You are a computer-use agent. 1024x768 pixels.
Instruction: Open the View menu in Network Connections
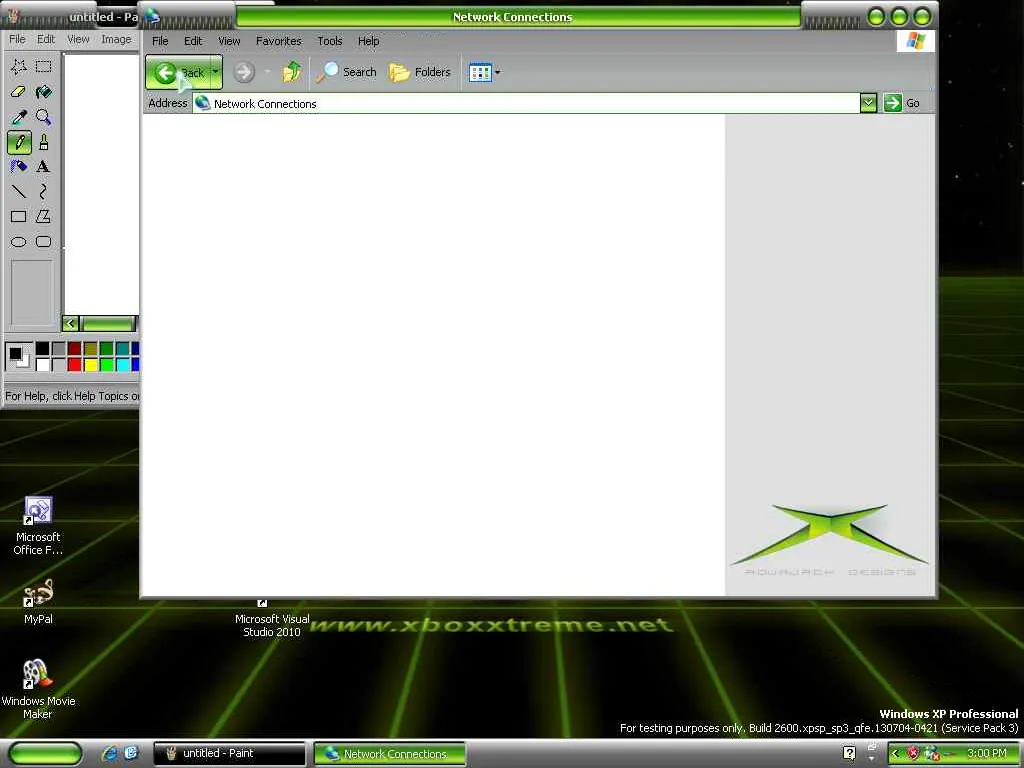tap(229, 41)
